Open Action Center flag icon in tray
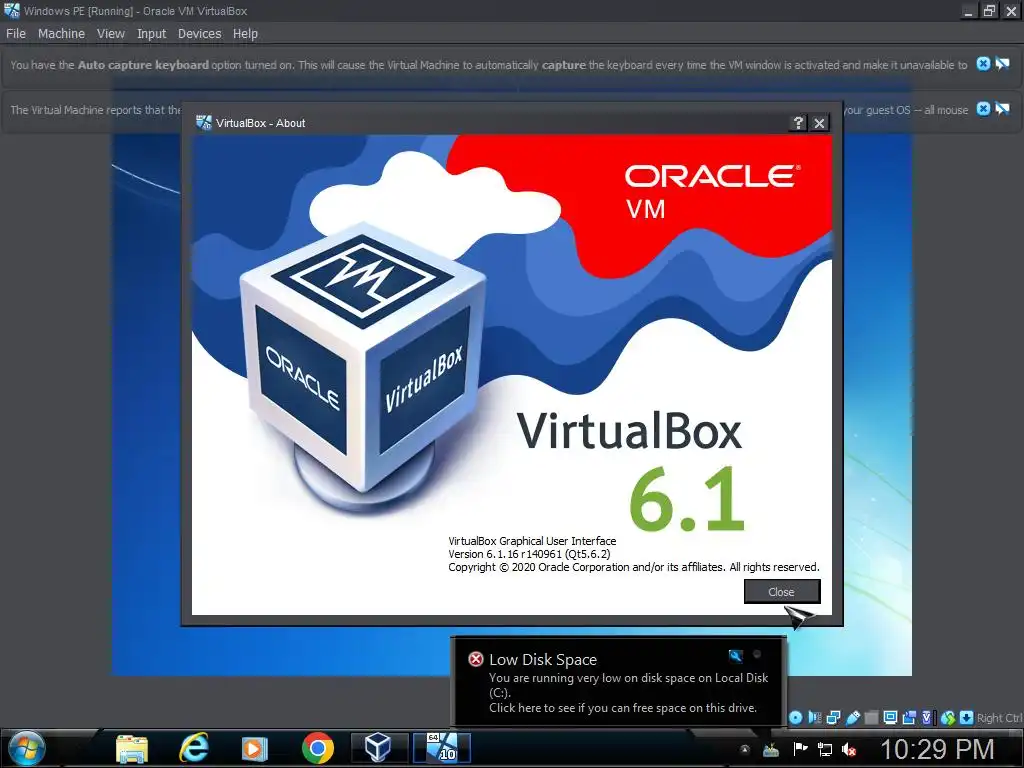Image resolution: width=1024 pixels, height=768 pixels. tap(800, 749)
